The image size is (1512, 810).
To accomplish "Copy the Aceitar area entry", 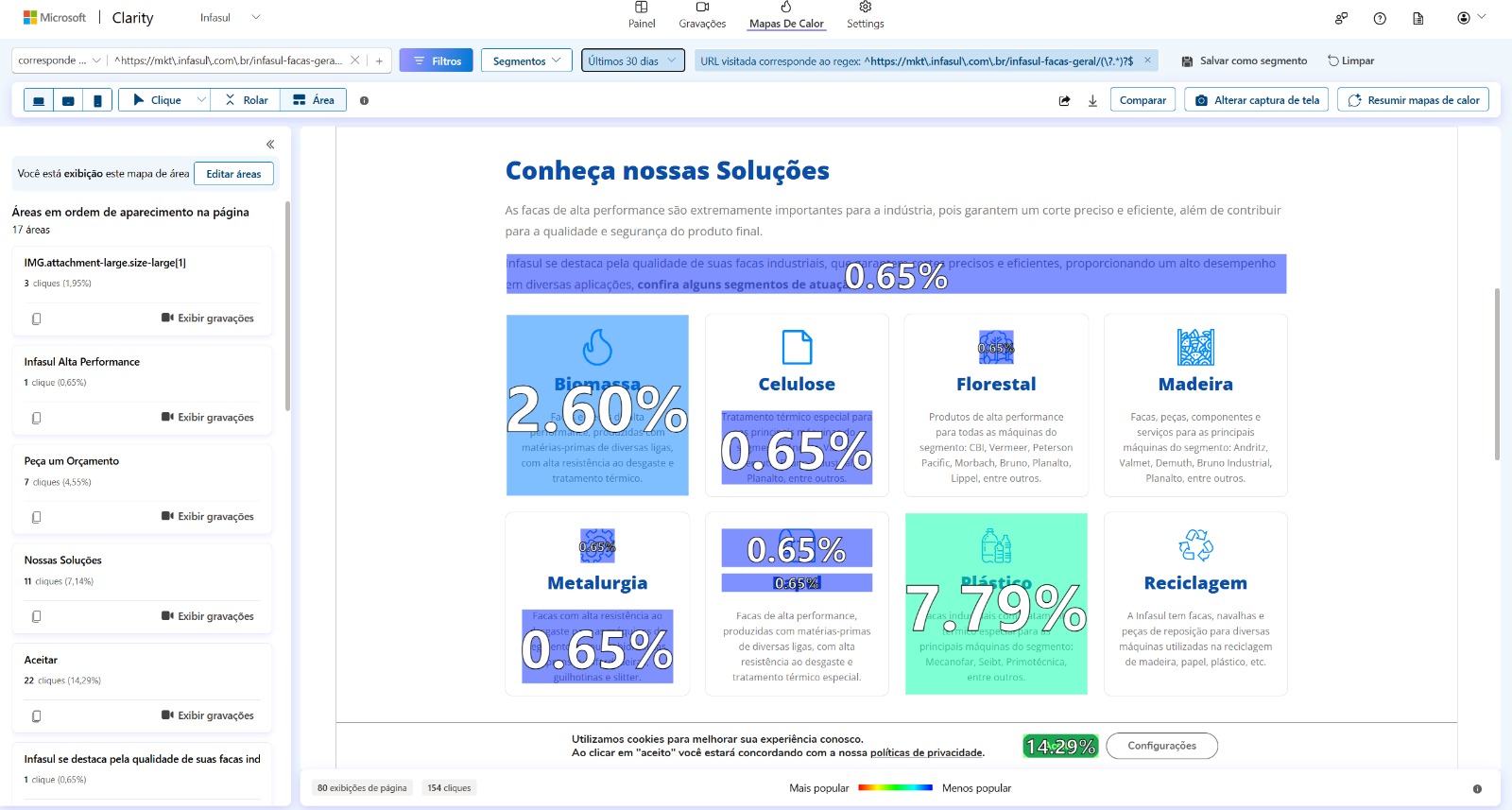I will 36,715.
